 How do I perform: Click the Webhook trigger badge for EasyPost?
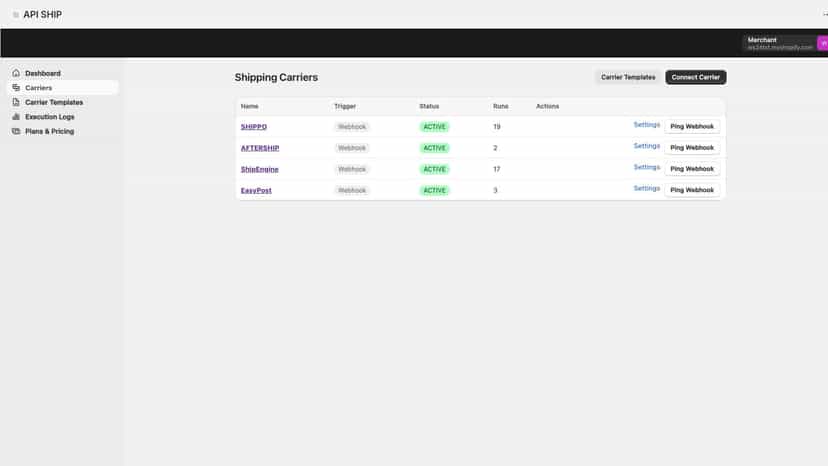click(x=352, y=190)
